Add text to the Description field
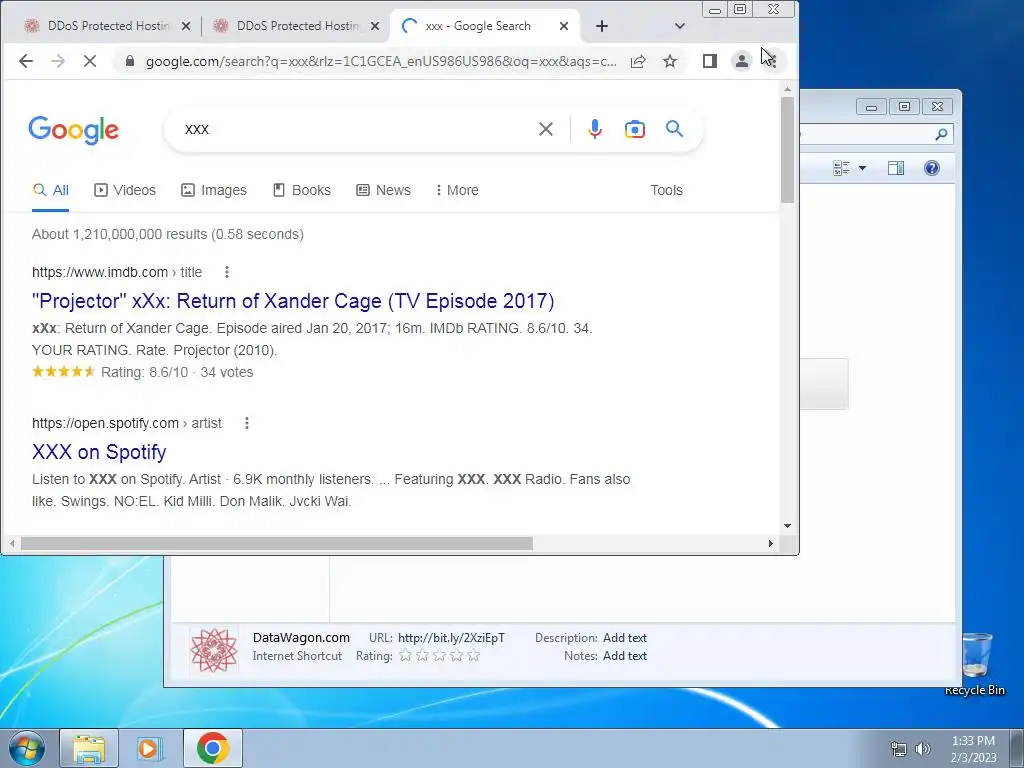Image resolution: width=1024 pixels, height=768 pixels. click(624, 638)
